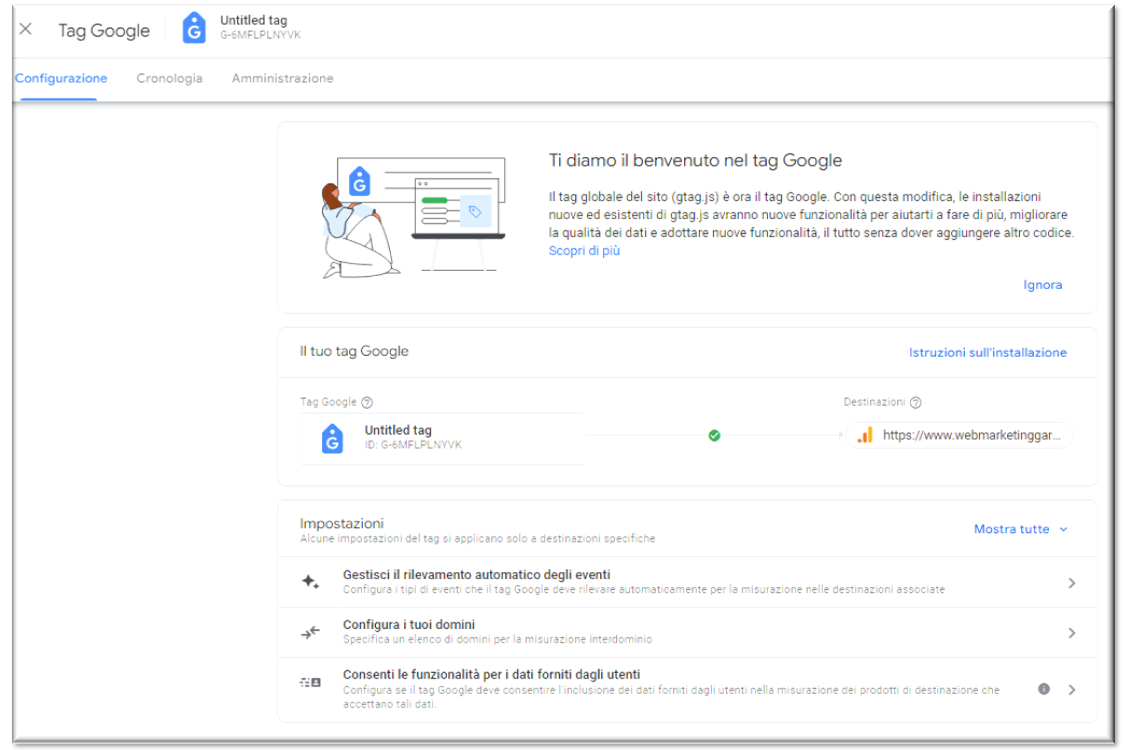Click the blue Google tag icon in header

click(194, 28)
